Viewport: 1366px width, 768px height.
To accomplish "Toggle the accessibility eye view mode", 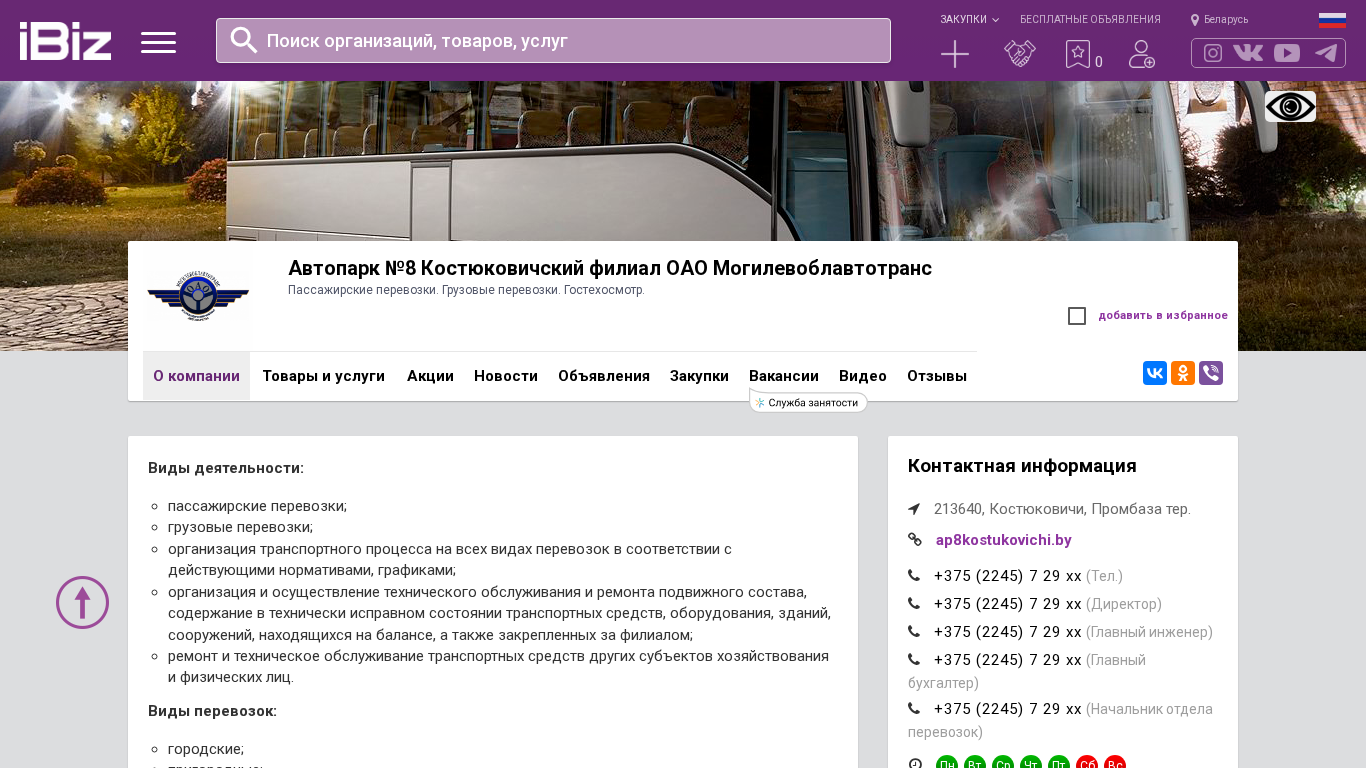I will click(1290, 107).
